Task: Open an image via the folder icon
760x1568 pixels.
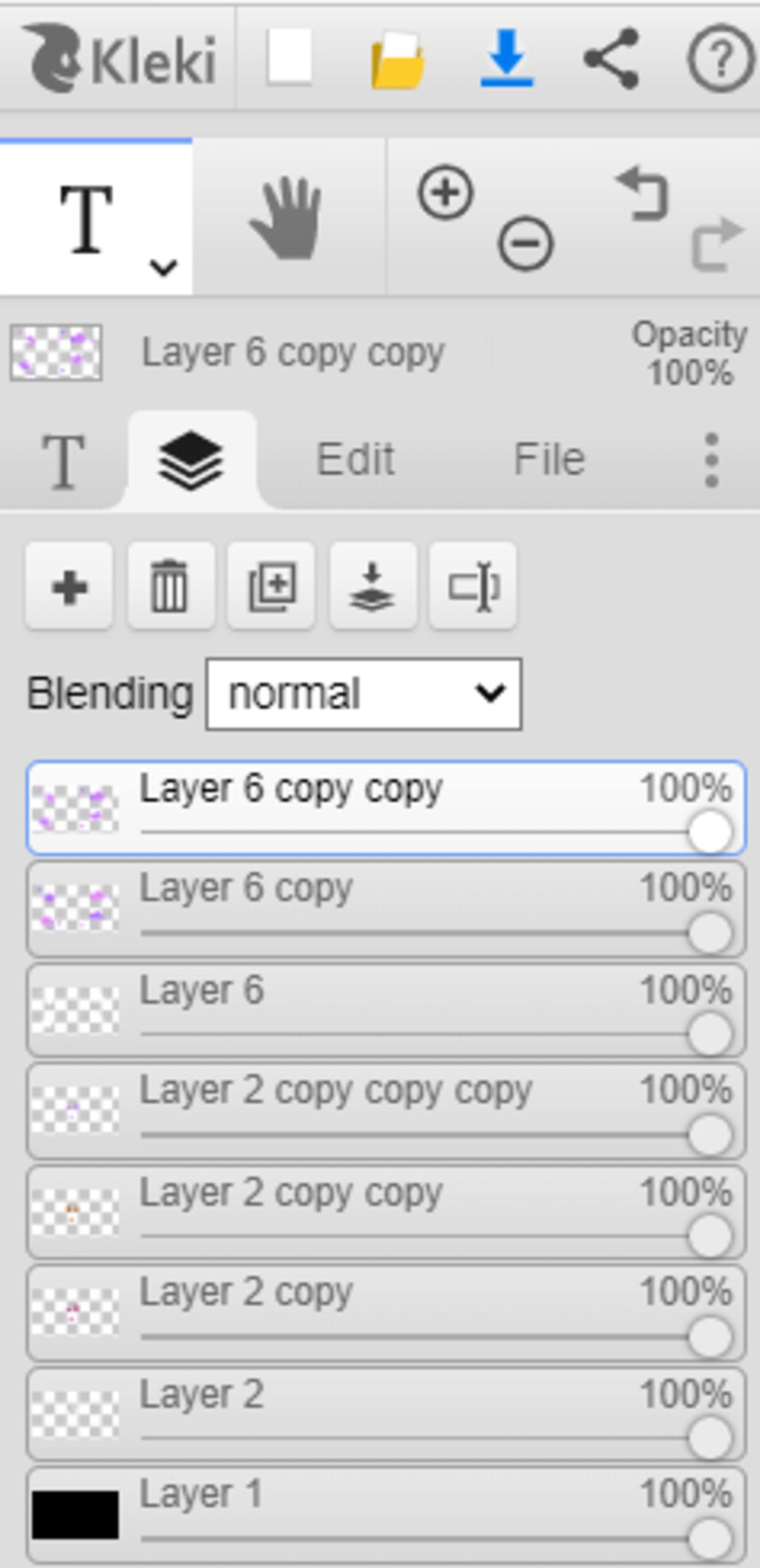Action: click(398, 59)
